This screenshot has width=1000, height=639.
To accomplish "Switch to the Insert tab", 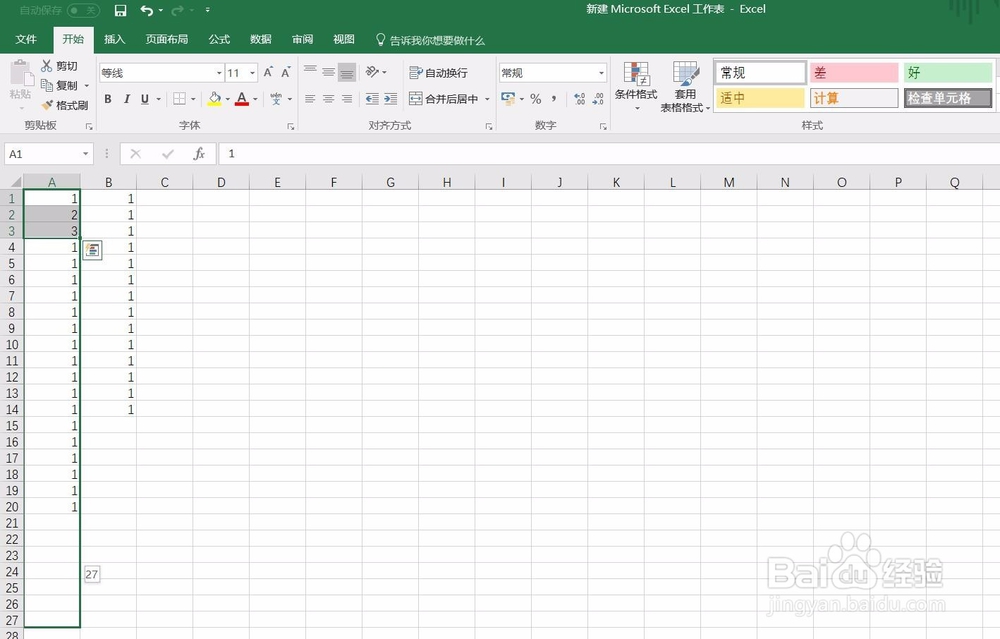I will coord(114,40).
